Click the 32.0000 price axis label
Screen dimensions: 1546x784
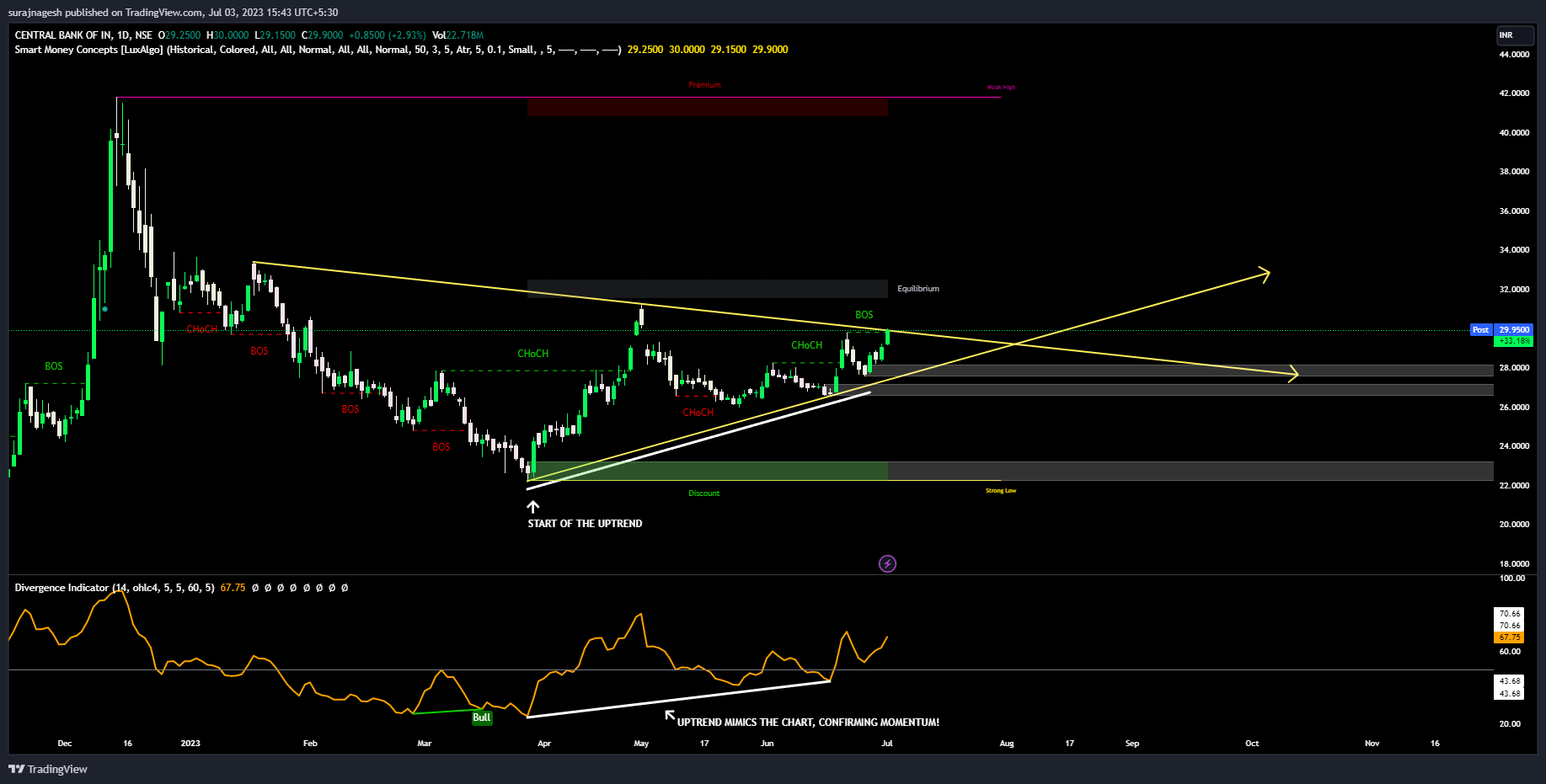pos(1514,290)
